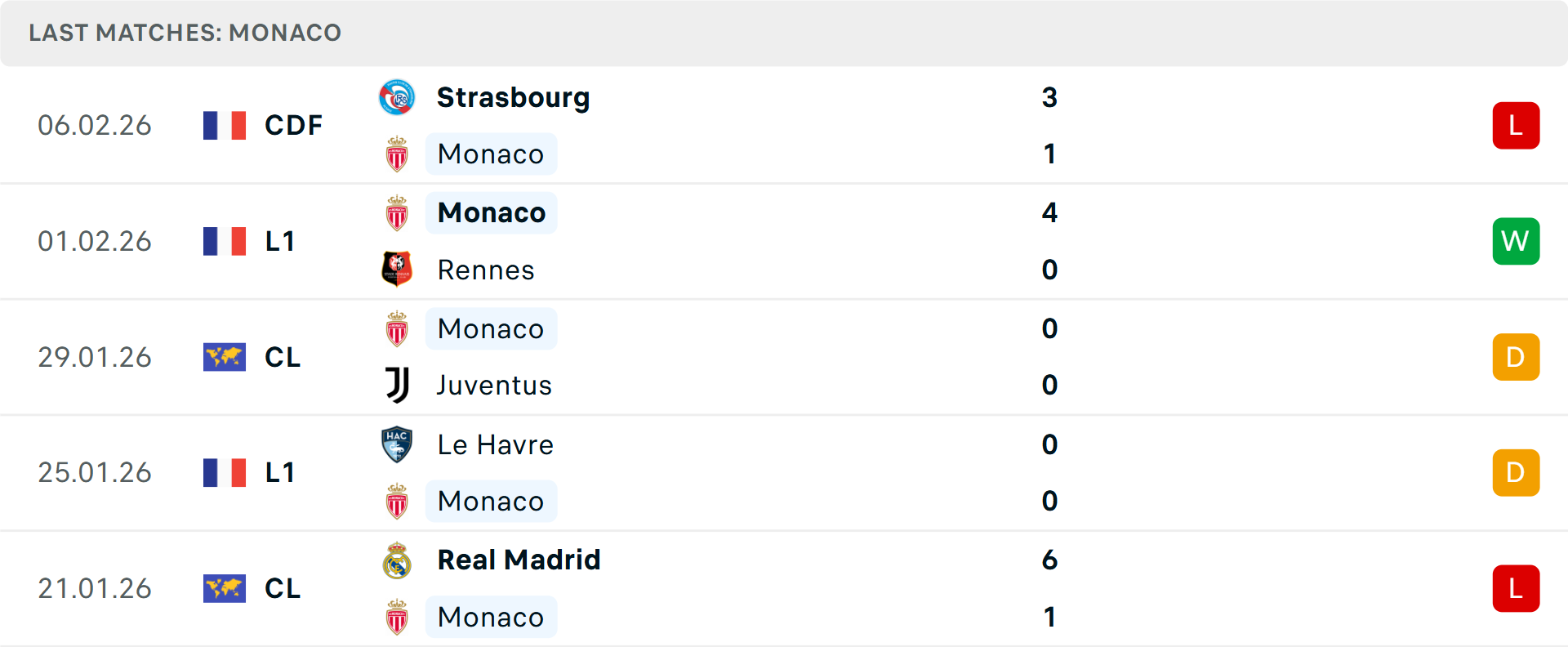Open the Strasbourg team link

(513, 98)
